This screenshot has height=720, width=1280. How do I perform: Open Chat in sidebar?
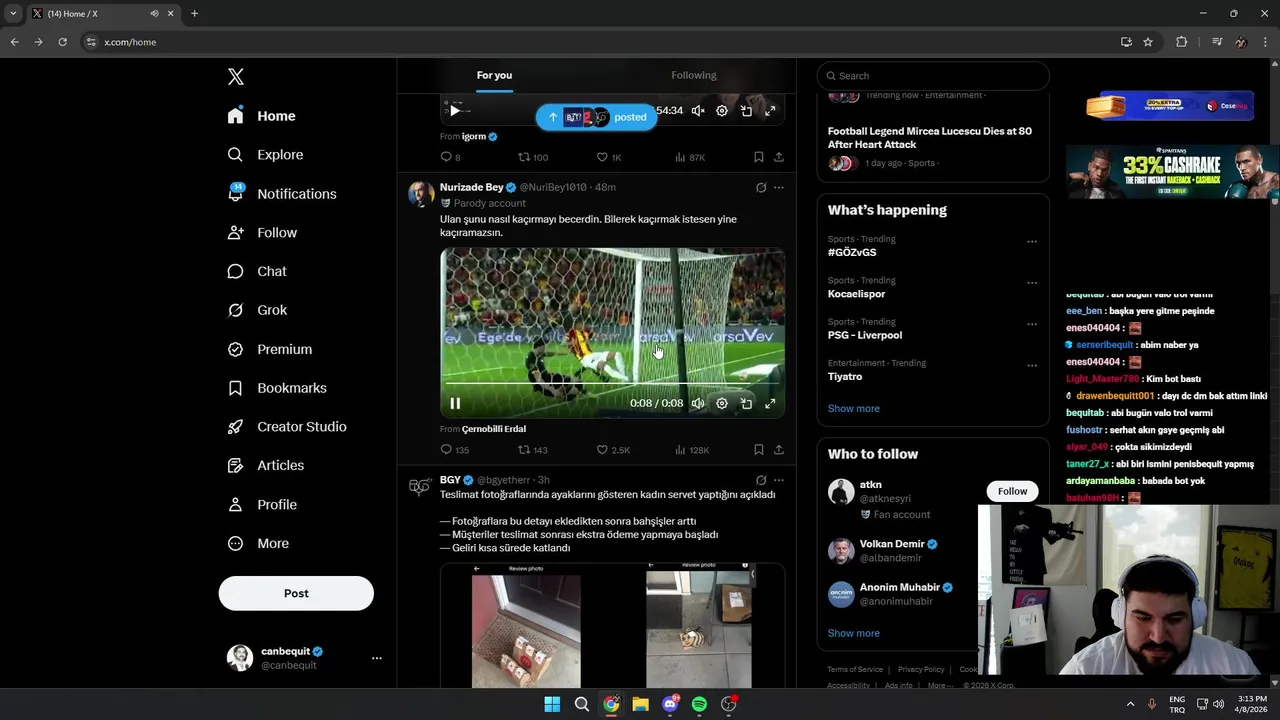tap(258, 272)
